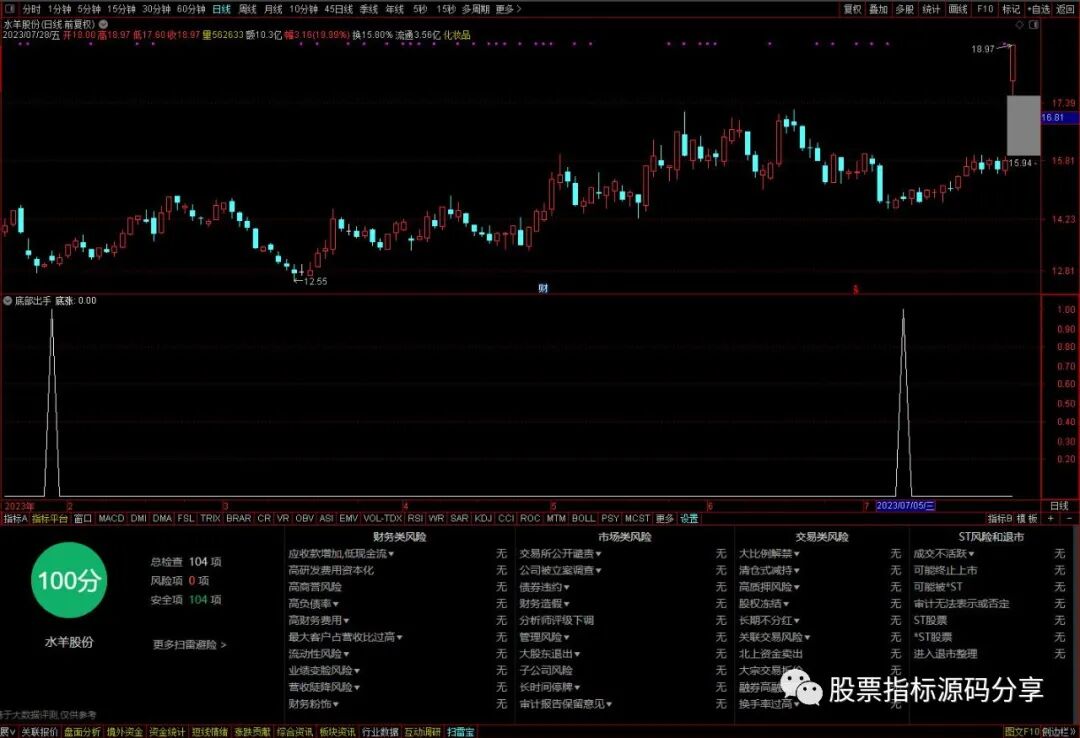
Task: Click the 更多扫雷避险 > link
Action: tap(189, 645)
